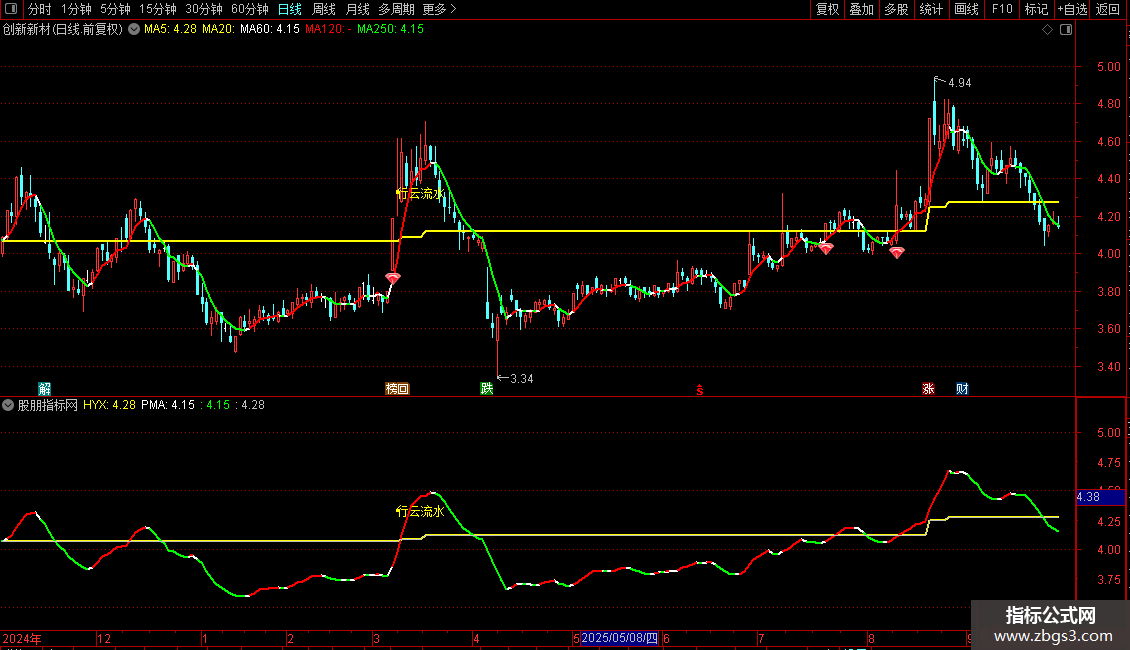Click the 4.38 price cursor tag
1130x650 pixels.
coord(1100,497)
